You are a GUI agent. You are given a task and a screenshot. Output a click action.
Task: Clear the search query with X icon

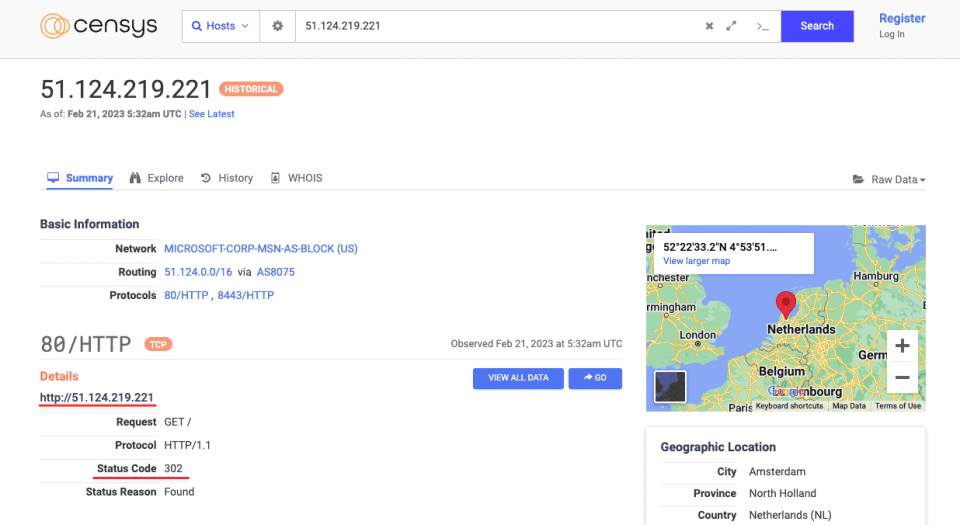pos(709,26)
